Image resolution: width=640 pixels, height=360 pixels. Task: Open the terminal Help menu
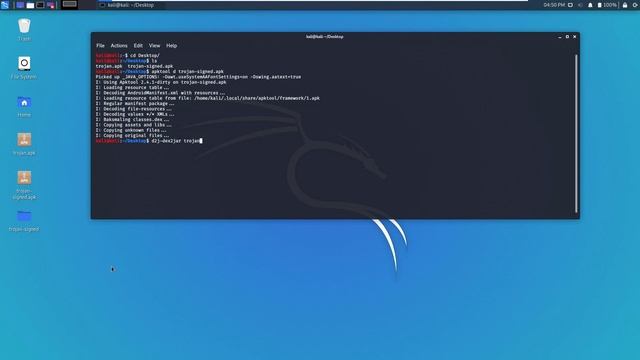click(171, 46)
